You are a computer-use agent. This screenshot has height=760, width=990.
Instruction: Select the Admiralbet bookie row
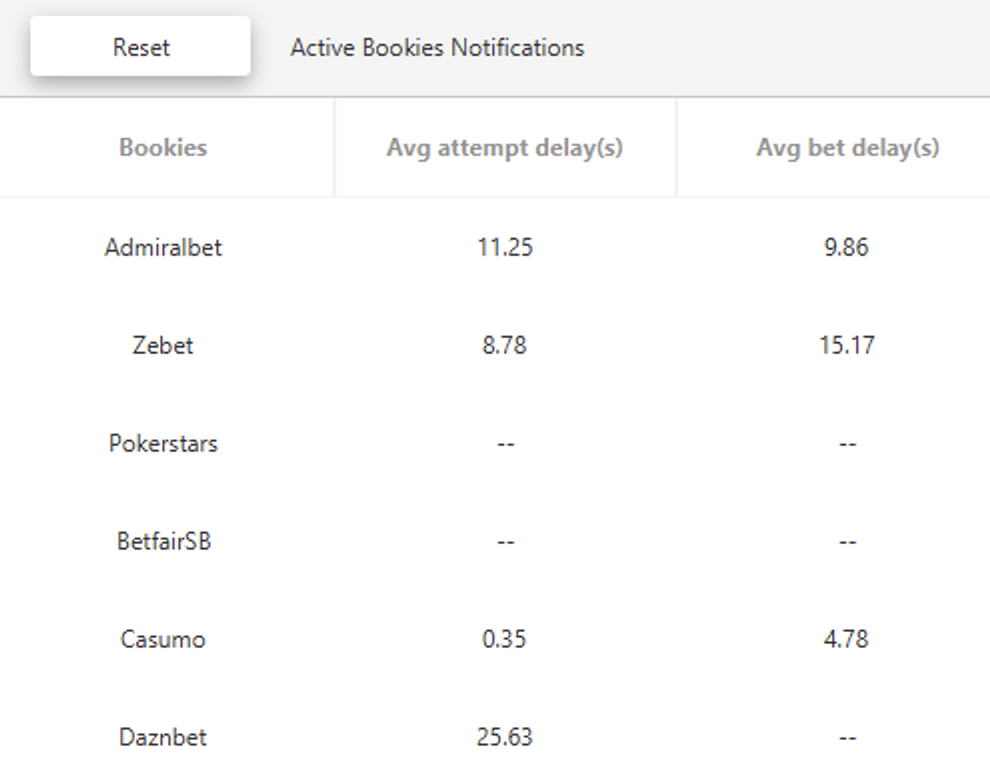[x=163, y=247]
